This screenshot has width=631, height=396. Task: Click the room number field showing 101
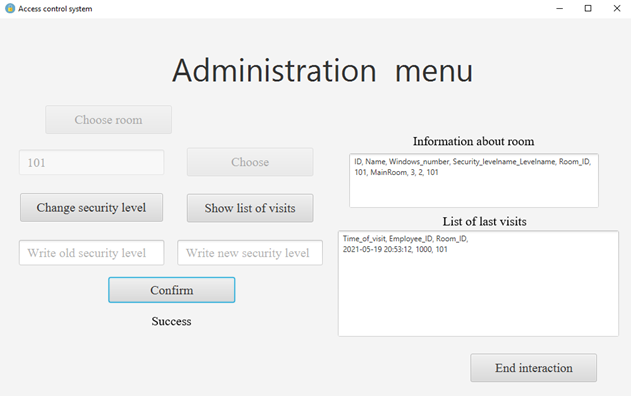(x=91, y=163)
